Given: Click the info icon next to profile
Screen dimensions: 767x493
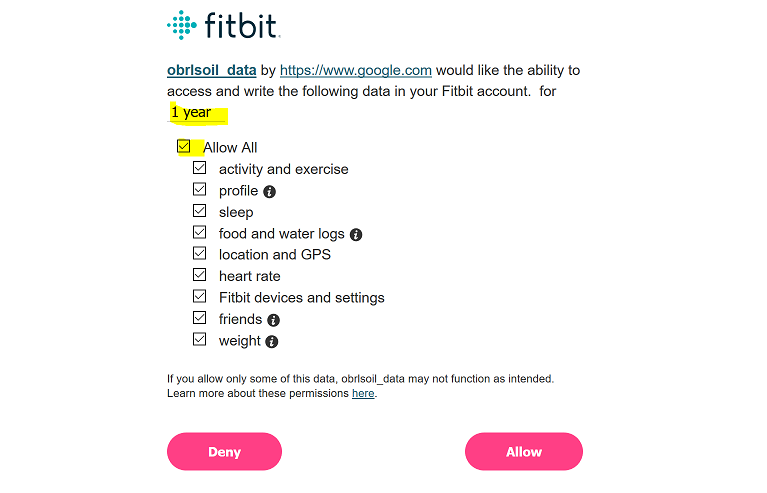Looking at the screenshot, I should 270,192.
